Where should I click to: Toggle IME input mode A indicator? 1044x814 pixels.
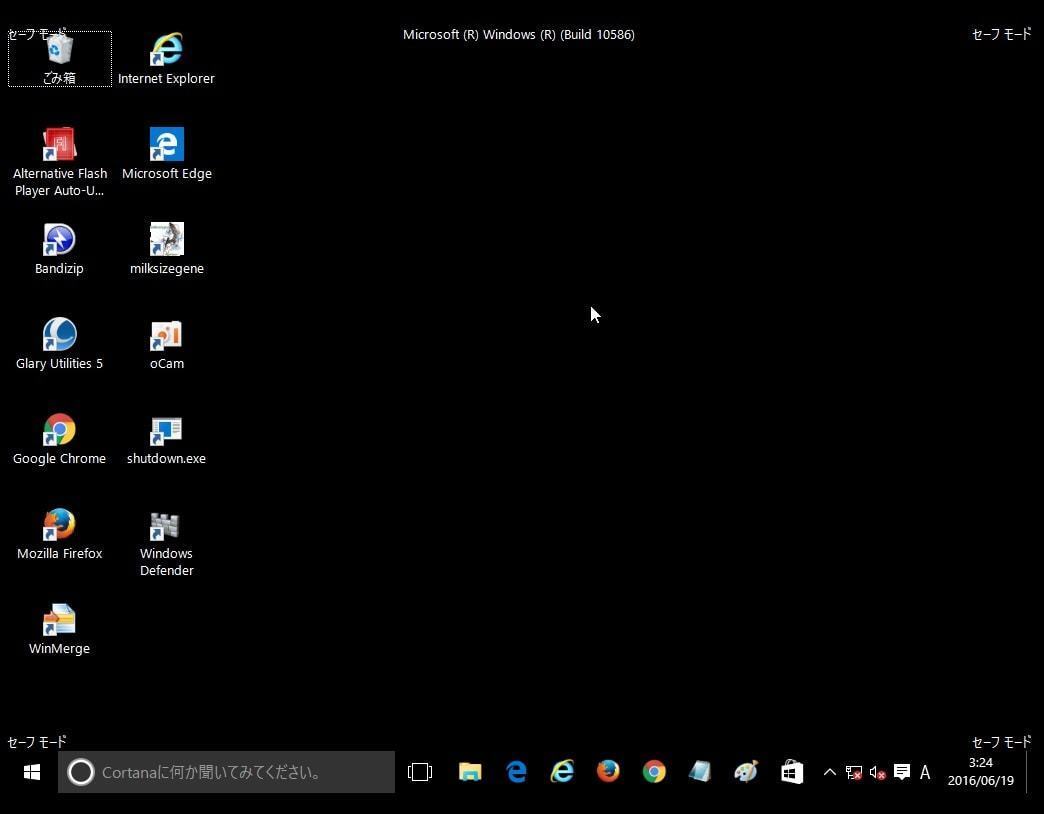tap(925, 772)
